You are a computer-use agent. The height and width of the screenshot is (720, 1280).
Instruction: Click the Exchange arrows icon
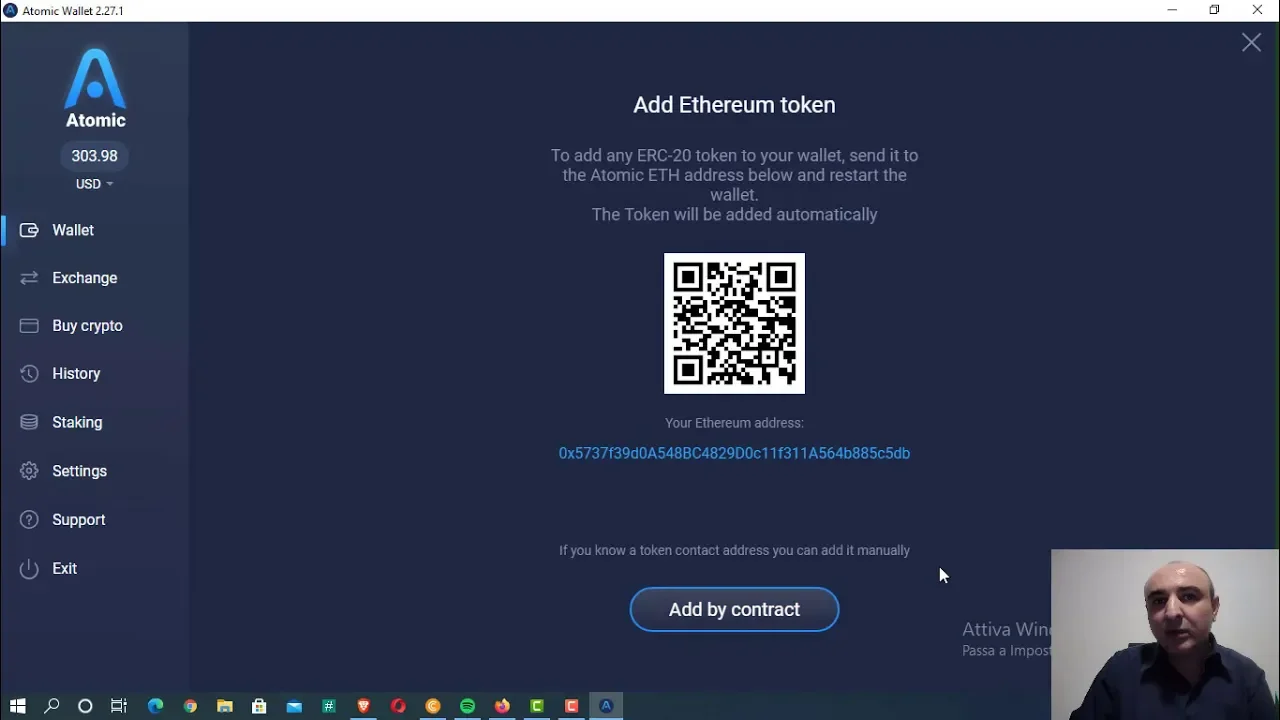(x=29, y=278)
